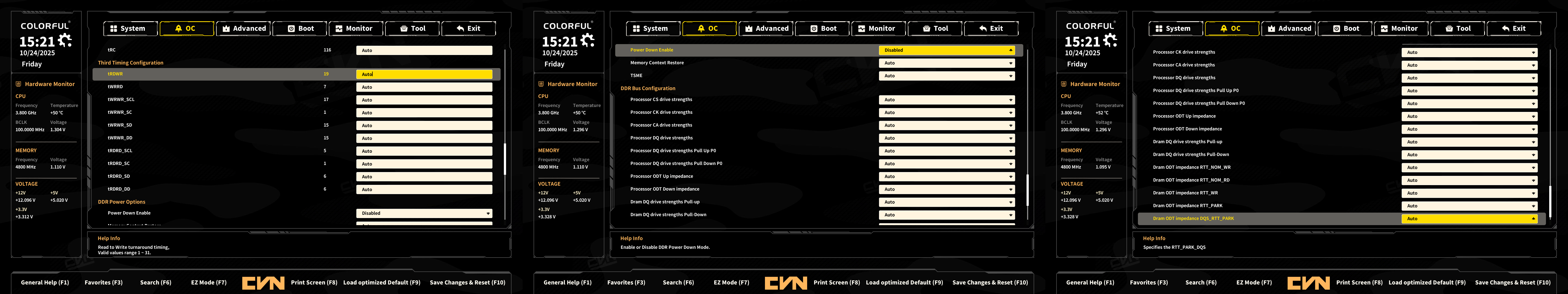The height and width of the screenshot is (294, 1568).
Task: Click Save Changes & Reset (F10) in leftmost screen
Action: (467, 283)
